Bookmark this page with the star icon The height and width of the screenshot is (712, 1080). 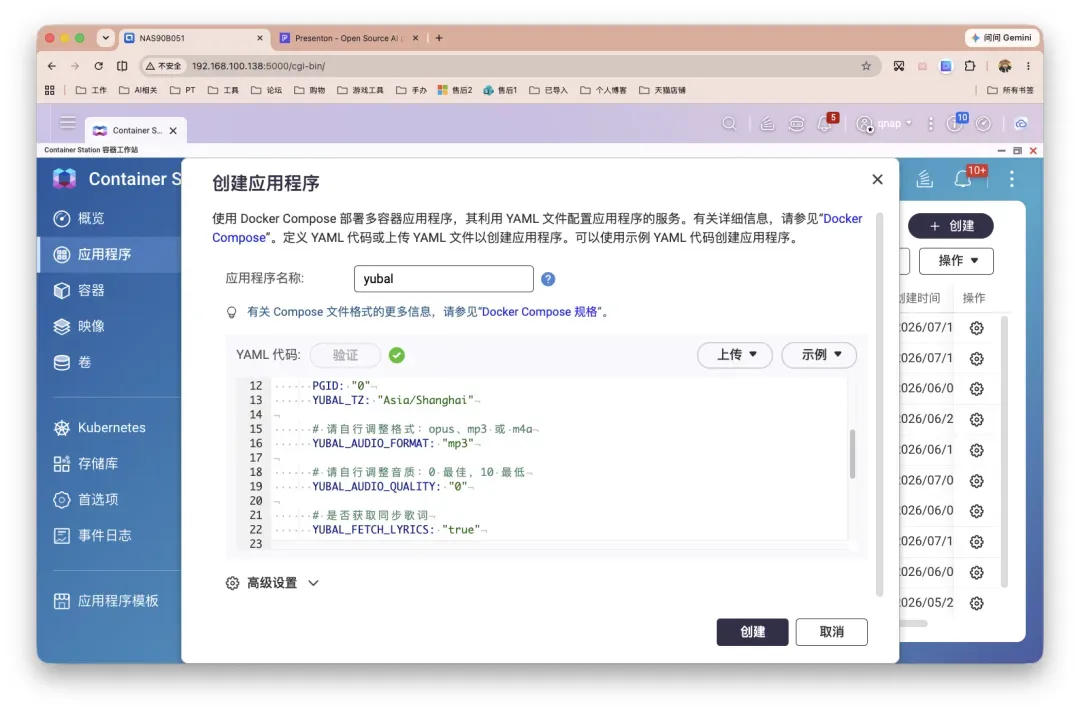tap(866, 66)
